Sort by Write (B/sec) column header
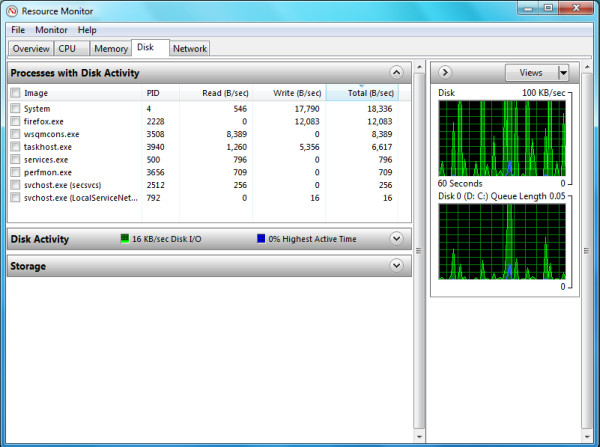Image resolution: width=600 pixels, height=447 pixels. coord(289,93)
